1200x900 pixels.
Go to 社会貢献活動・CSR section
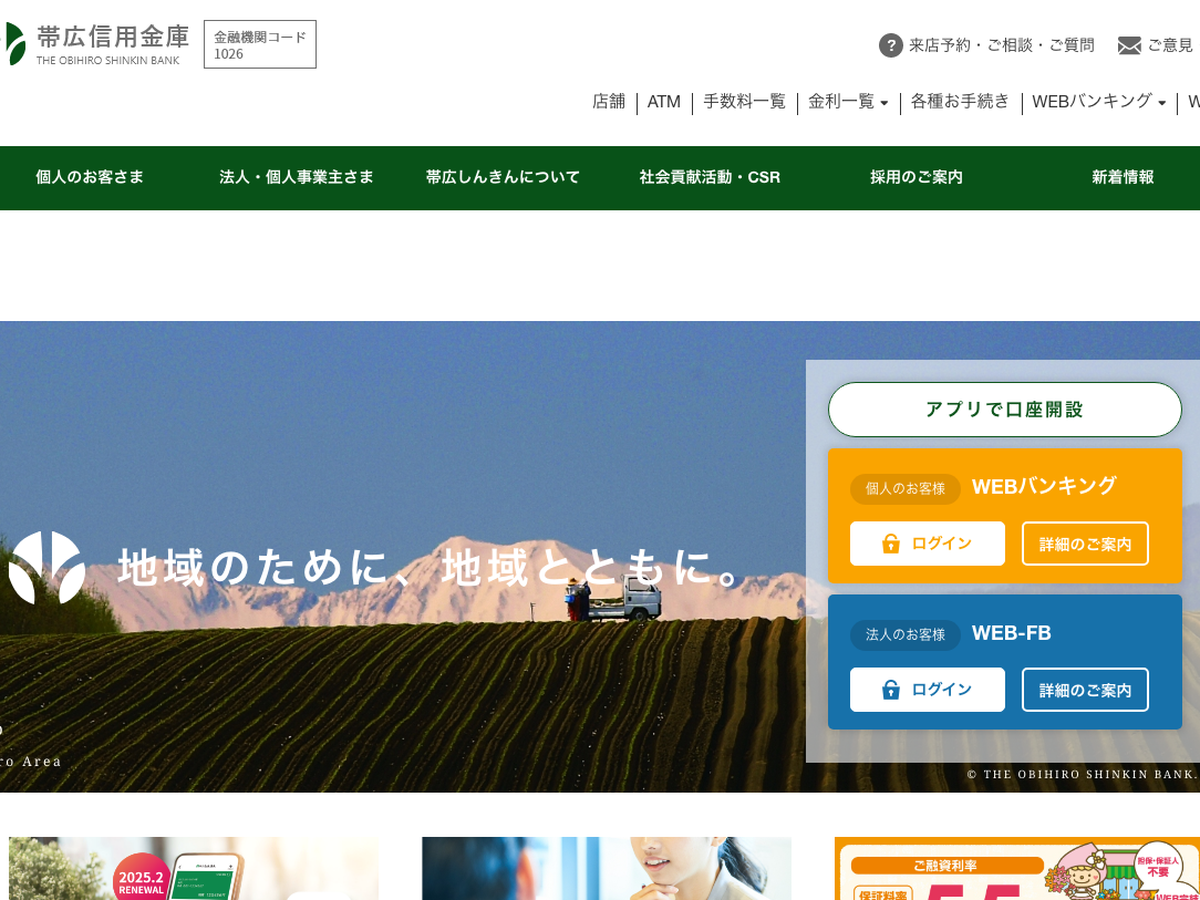click(710, 177)
